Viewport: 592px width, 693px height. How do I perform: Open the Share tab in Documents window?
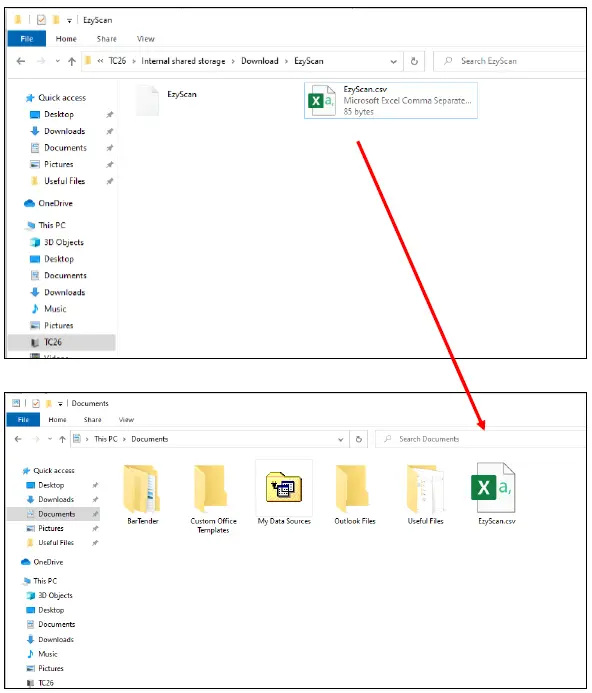coord(92,419)
